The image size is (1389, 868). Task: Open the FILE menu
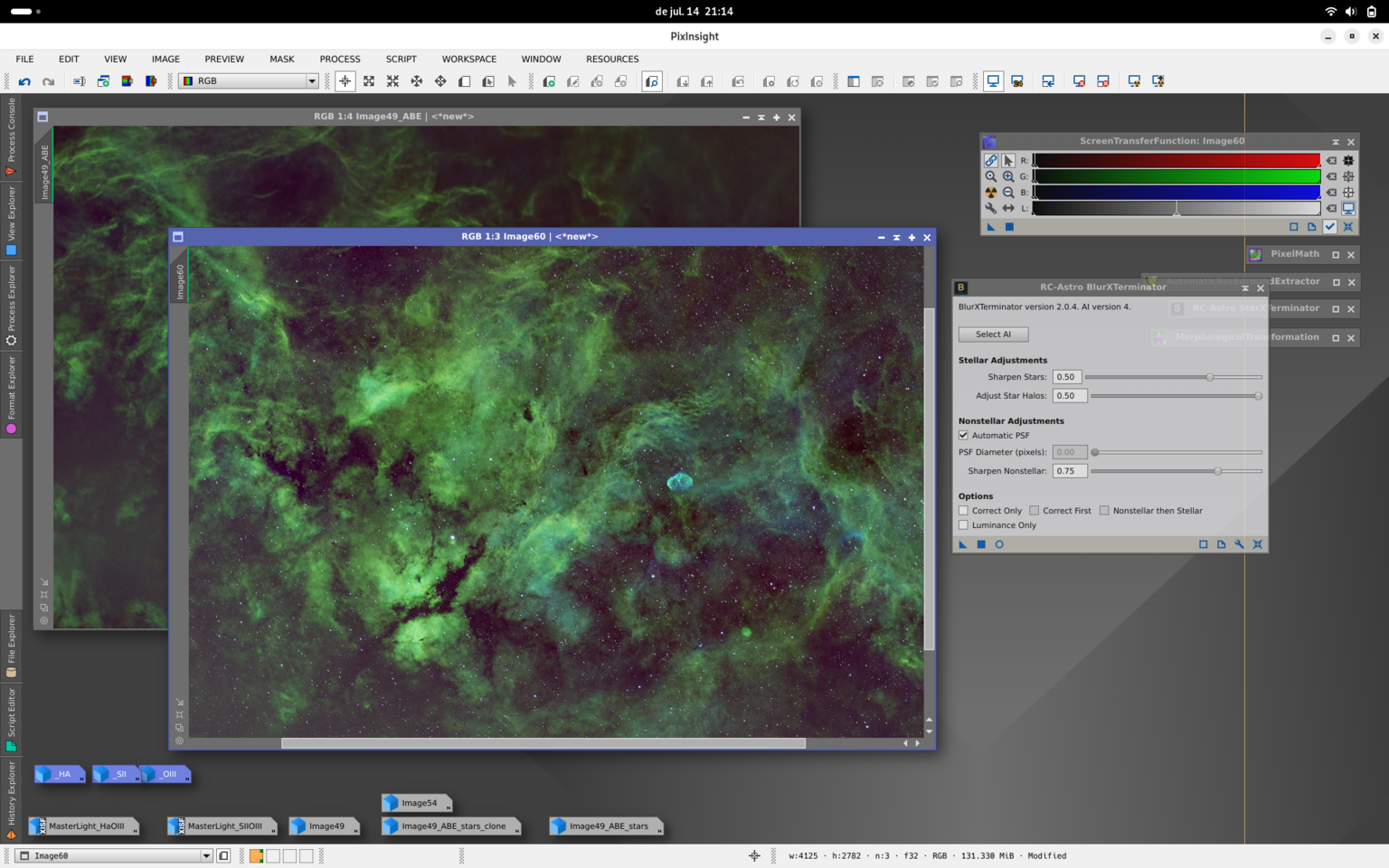(x=25, y=59)
